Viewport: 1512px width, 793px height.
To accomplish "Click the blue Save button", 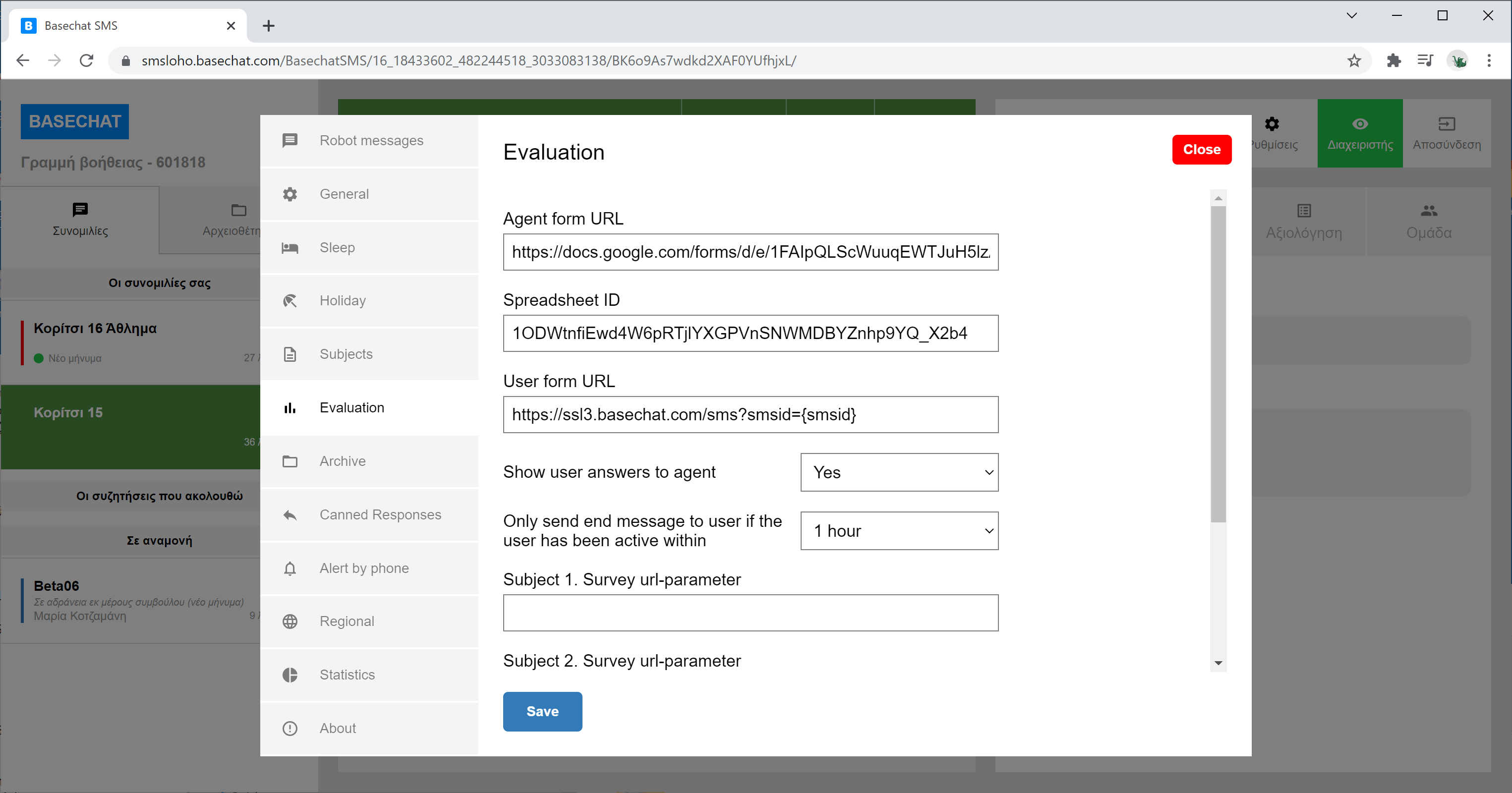I will tap(542, 711).
